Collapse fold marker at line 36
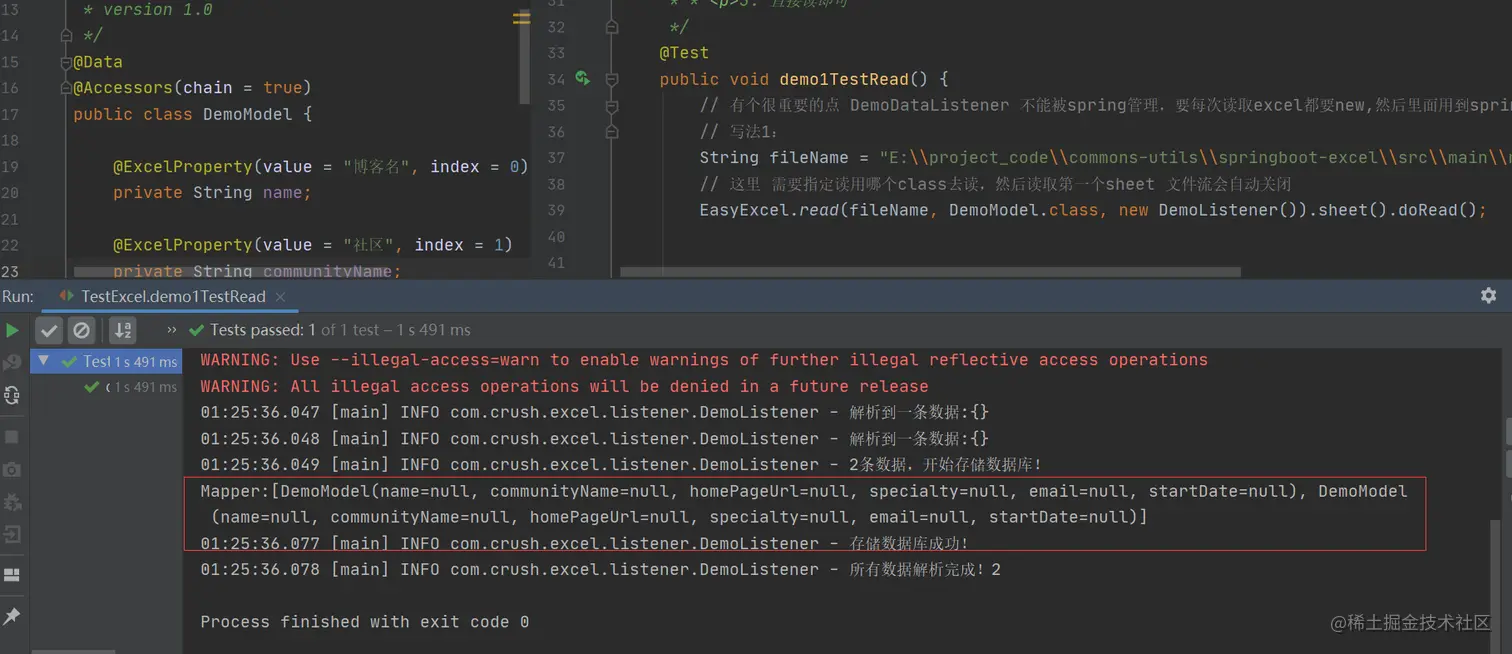 [612, 132]
